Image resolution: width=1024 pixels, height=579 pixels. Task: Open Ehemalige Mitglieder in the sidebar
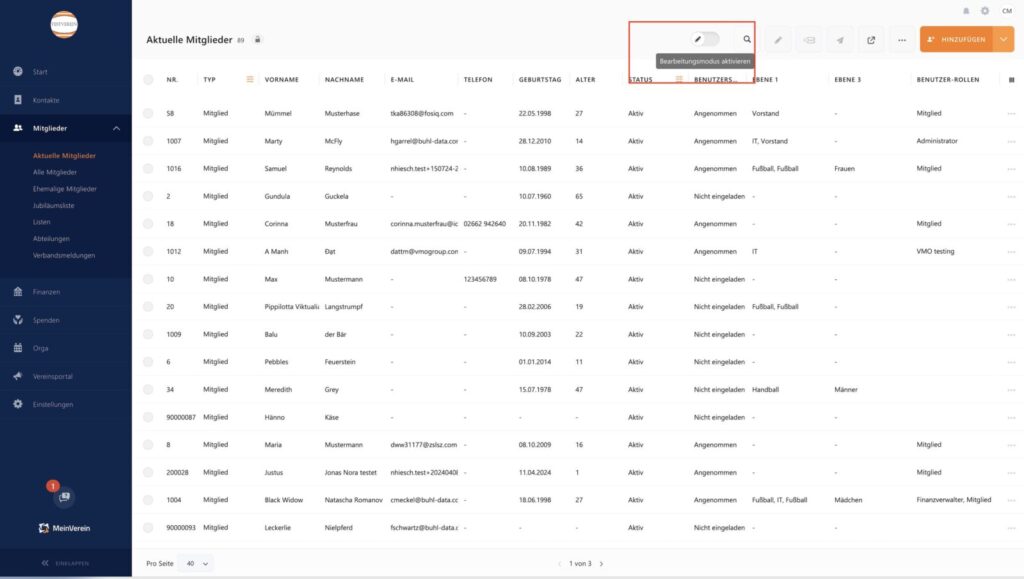point(65,189)
